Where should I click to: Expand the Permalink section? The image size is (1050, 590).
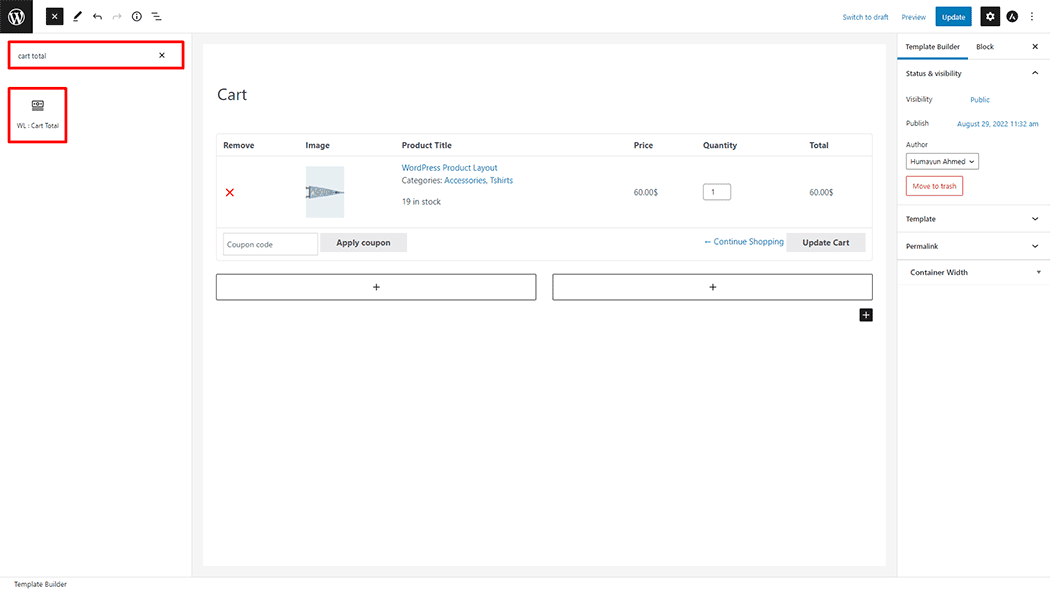[x=1034, y=246]
